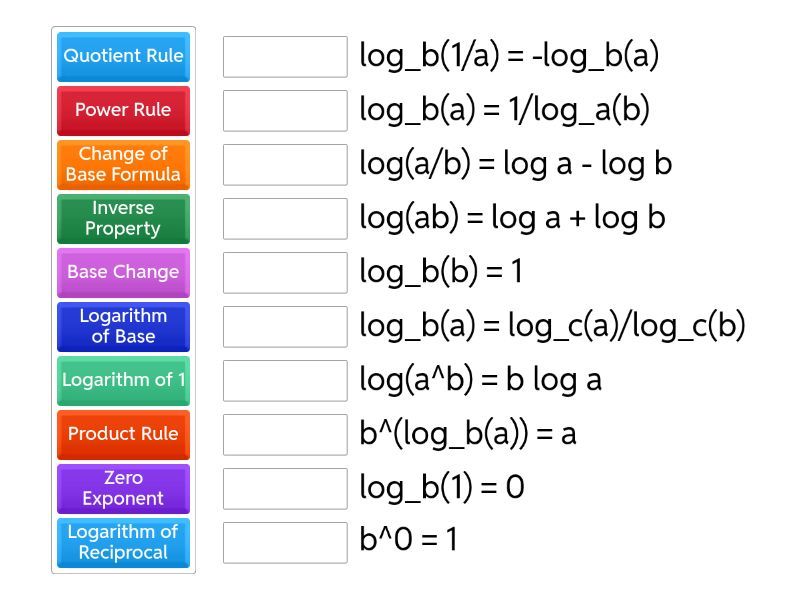
Task: Click answer slot for log(ab) equation
Action: (x=285, y=219)
